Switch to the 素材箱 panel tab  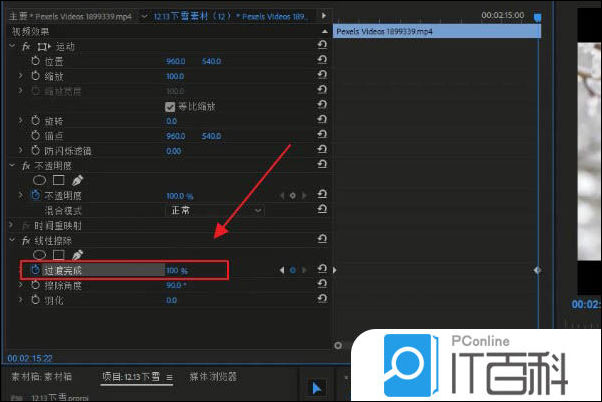point(41,377)
